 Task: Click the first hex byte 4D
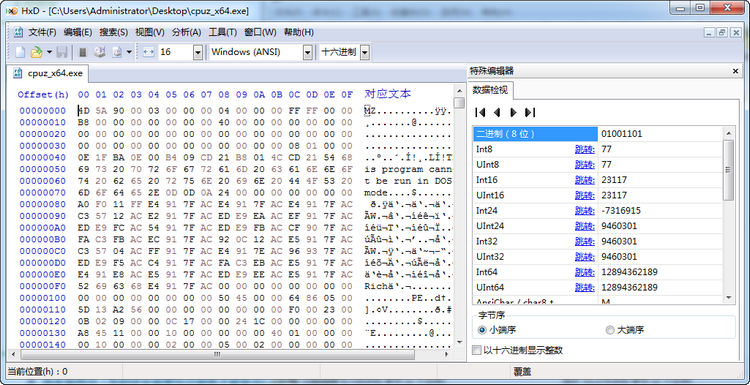point(83,111)
